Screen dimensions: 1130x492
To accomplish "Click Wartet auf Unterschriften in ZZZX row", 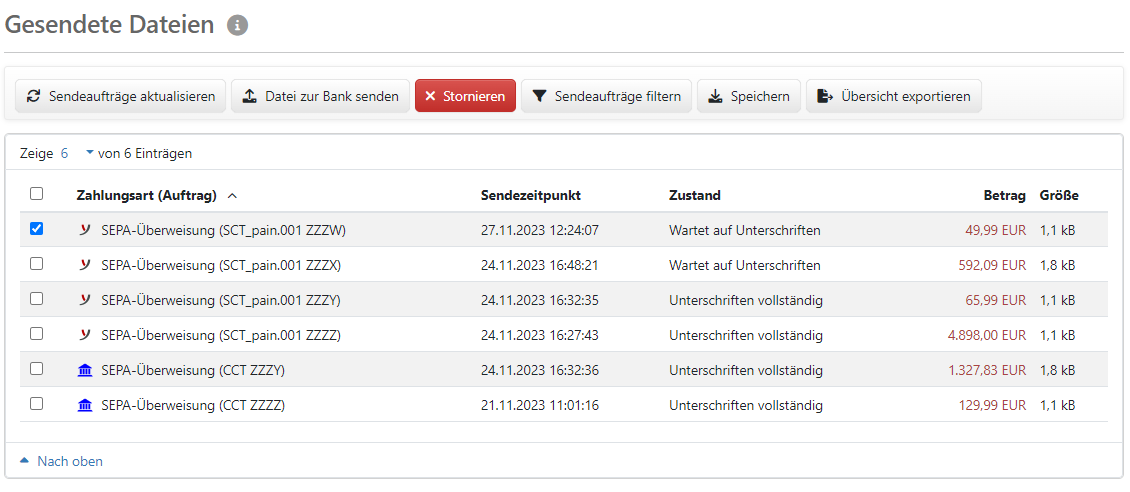I will click(x=744, y=265).
